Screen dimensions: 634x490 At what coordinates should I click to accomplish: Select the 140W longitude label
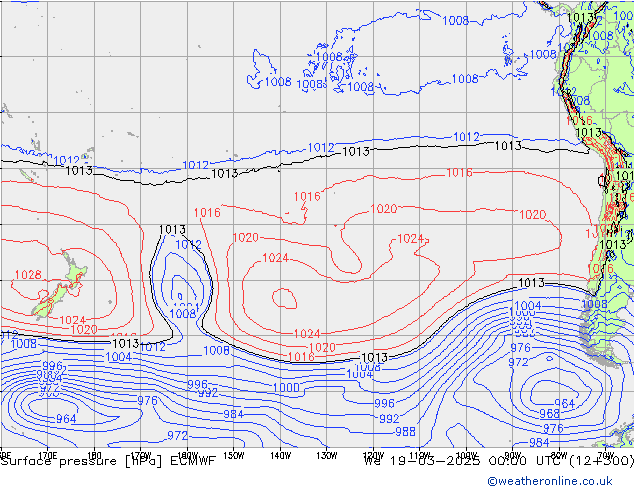pyautogui.click(x=280, y=456)
